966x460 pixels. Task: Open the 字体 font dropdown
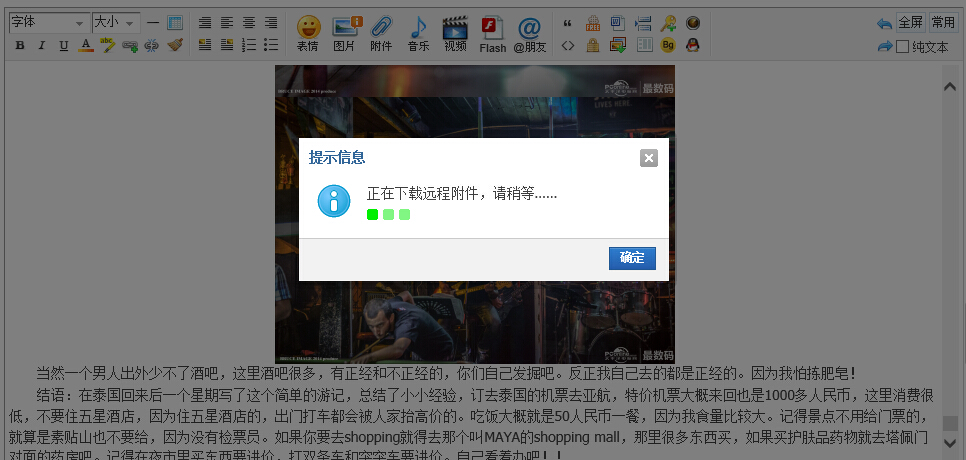[x=49, y=23]
